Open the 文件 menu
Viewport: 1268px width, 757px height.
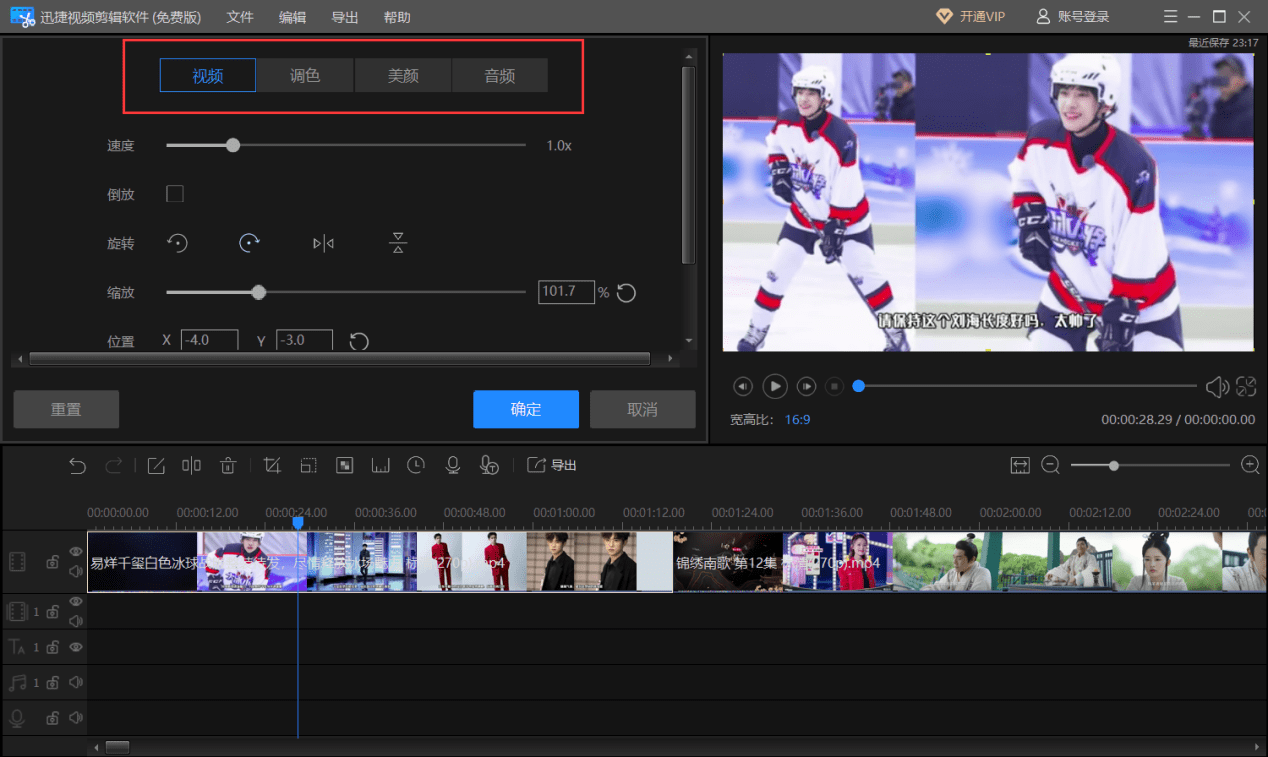coord(240,17)
